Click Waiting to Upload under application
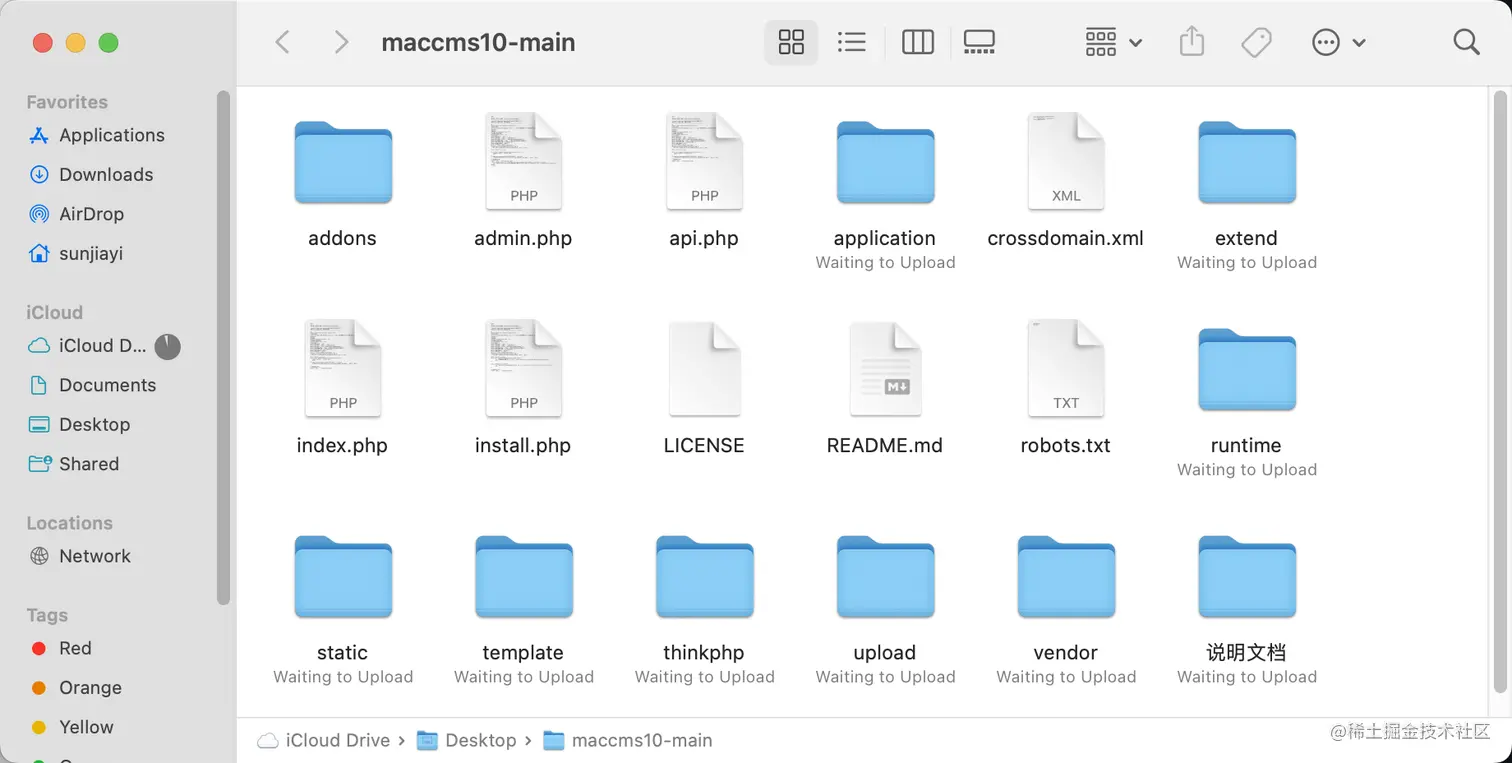Screen dimensions: 1512x763 pos(885,263)
